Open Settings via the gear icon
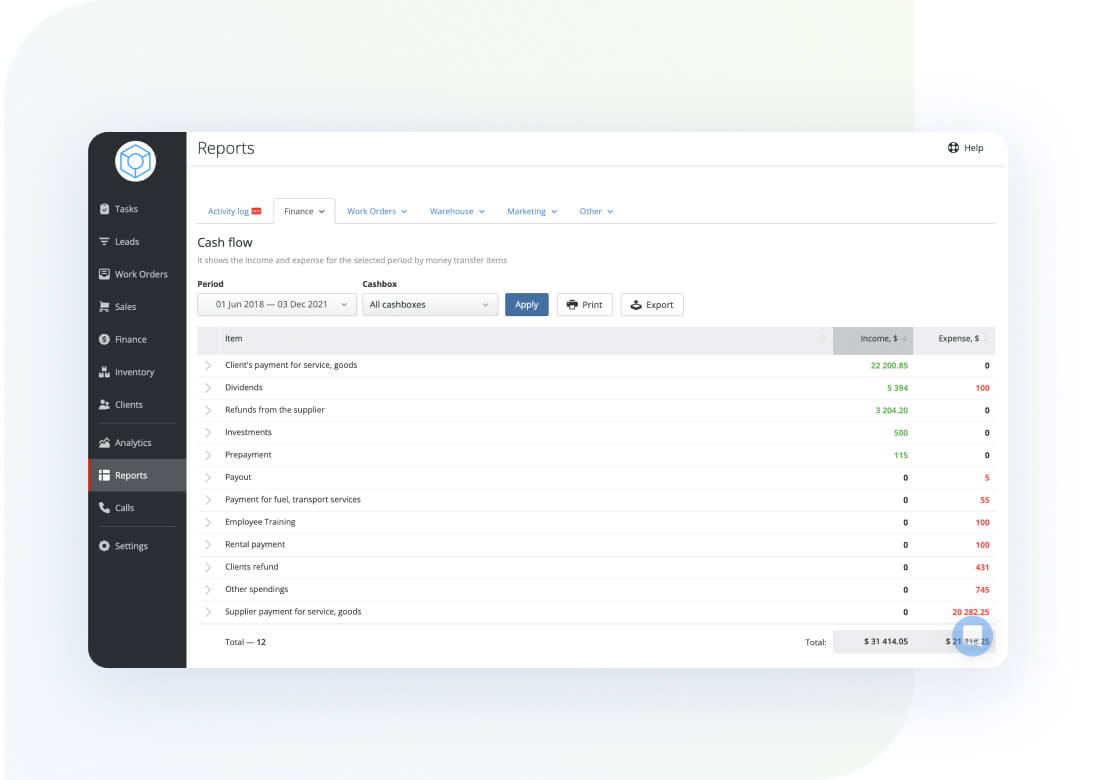This screenshot has height=780, width=1096. click(x=105, y=546)
